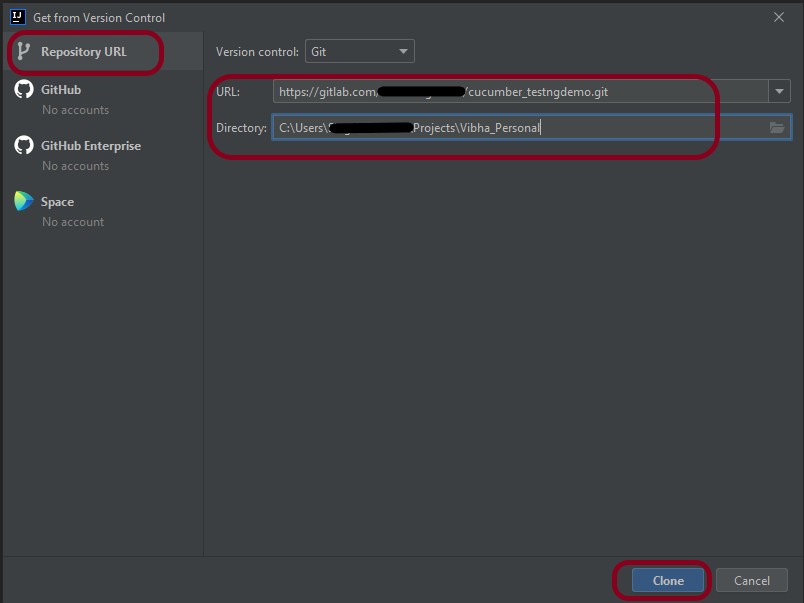Click the Space logo icon
804x603 pixels.
tap(24, 201)
